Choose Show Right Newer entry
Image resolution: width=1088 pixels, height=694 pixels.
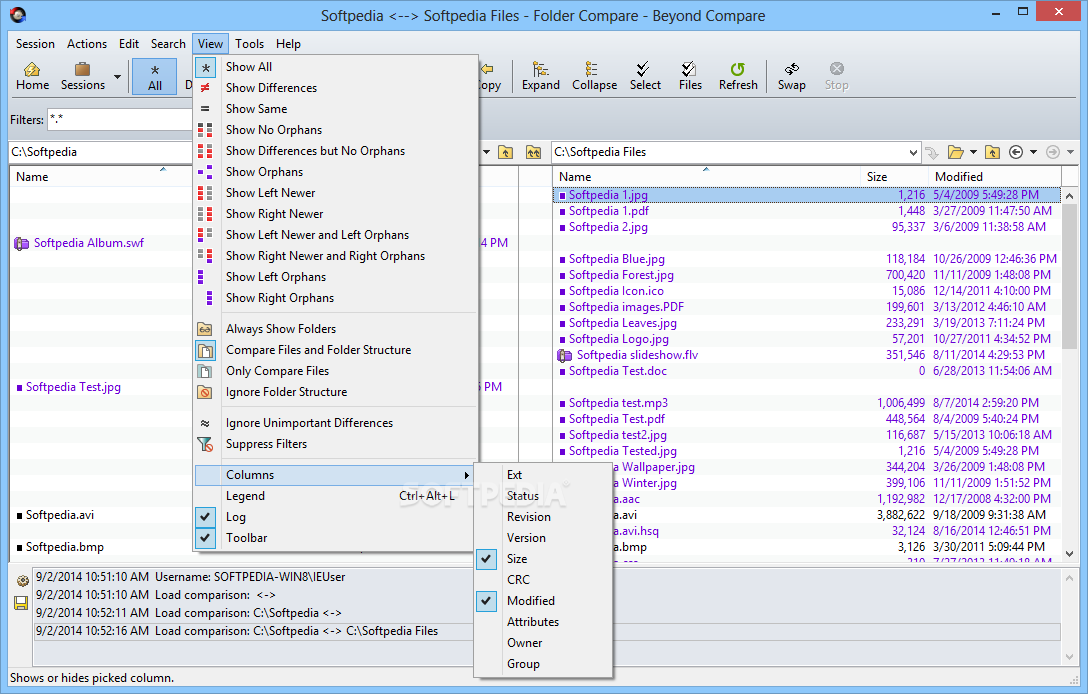coord(336,214)
